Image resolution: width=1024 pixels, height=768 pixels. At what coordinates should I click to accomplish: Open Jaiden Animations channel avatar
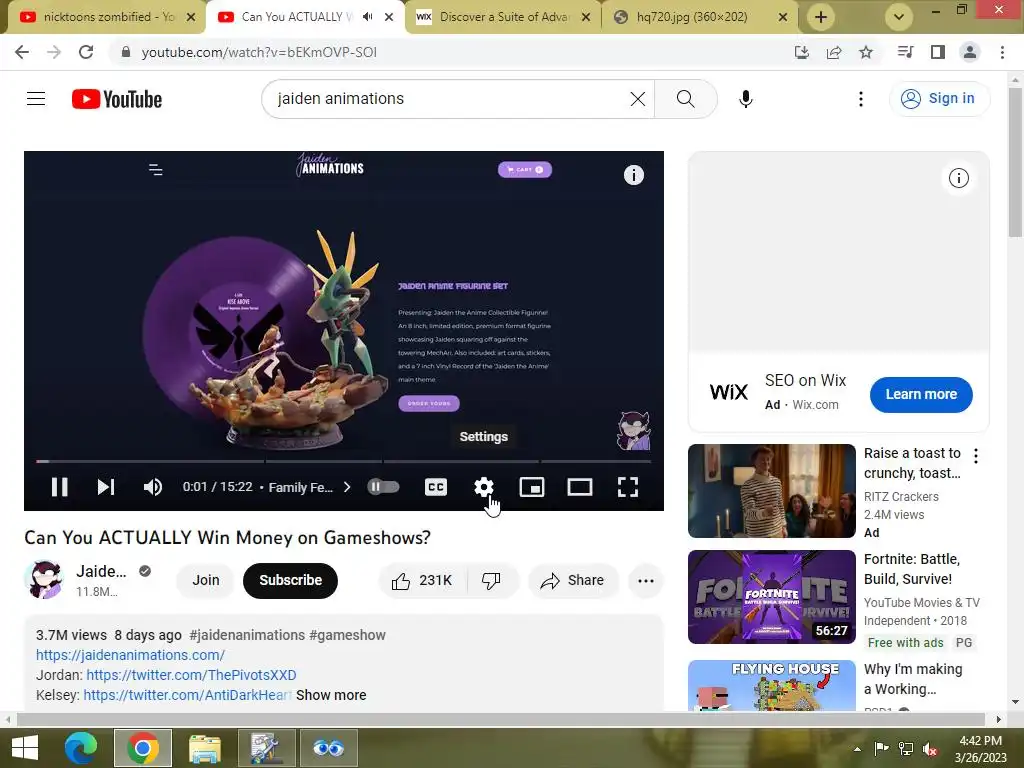coord(44,580)
